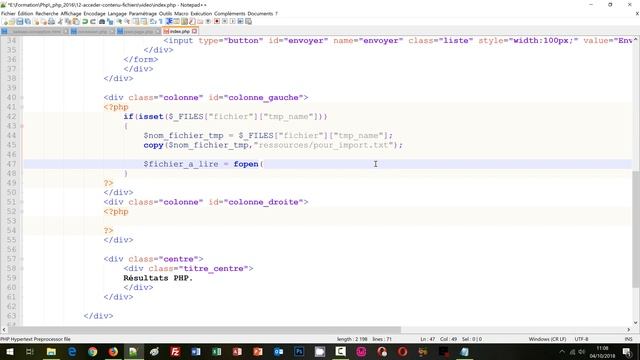
Task: Click the green Undo arrow icon
Action: 85,21
